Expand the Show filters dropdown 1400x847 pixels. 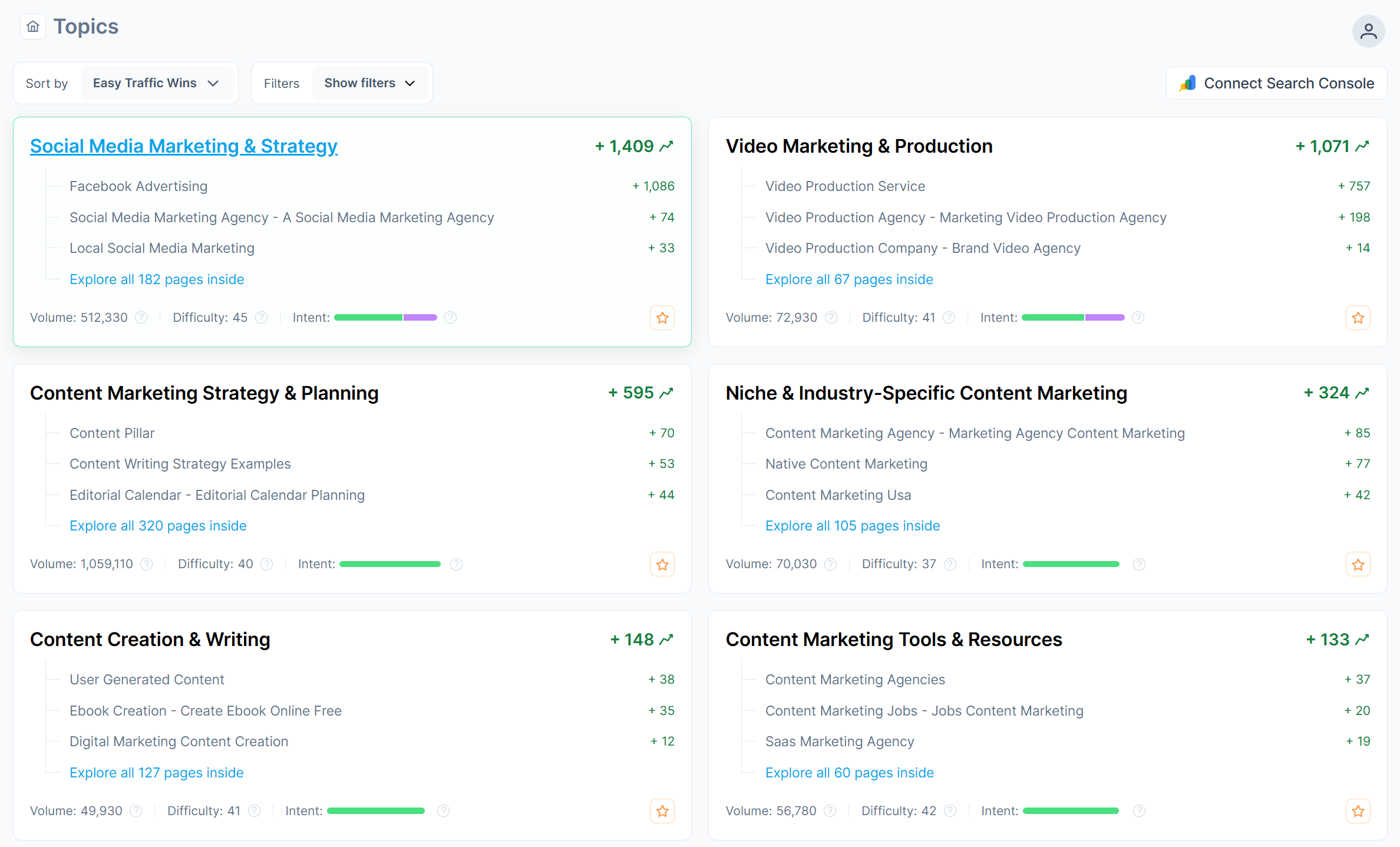(x=369, y=83)
